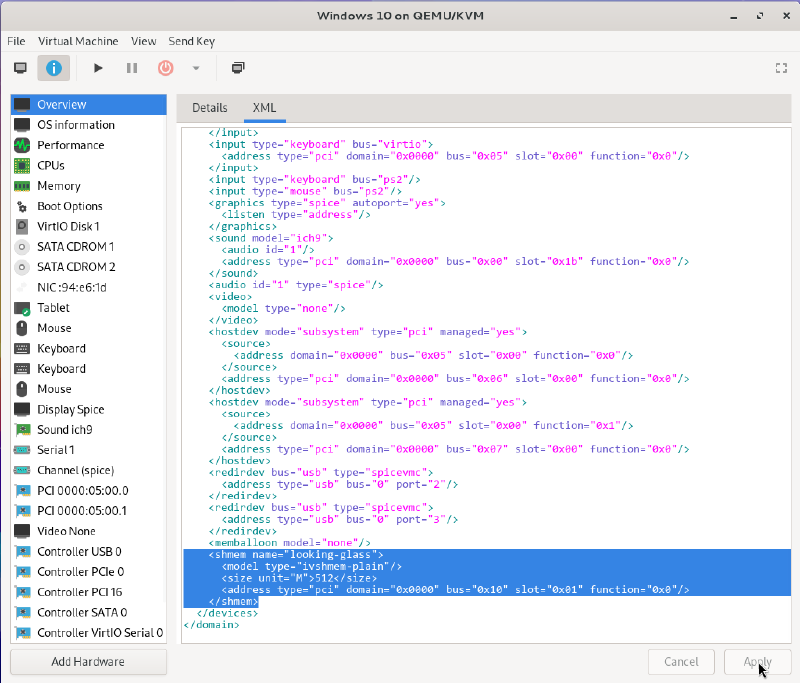Click the video model type none line
This screenshot has width=800, height=683.
click(283, 309)
